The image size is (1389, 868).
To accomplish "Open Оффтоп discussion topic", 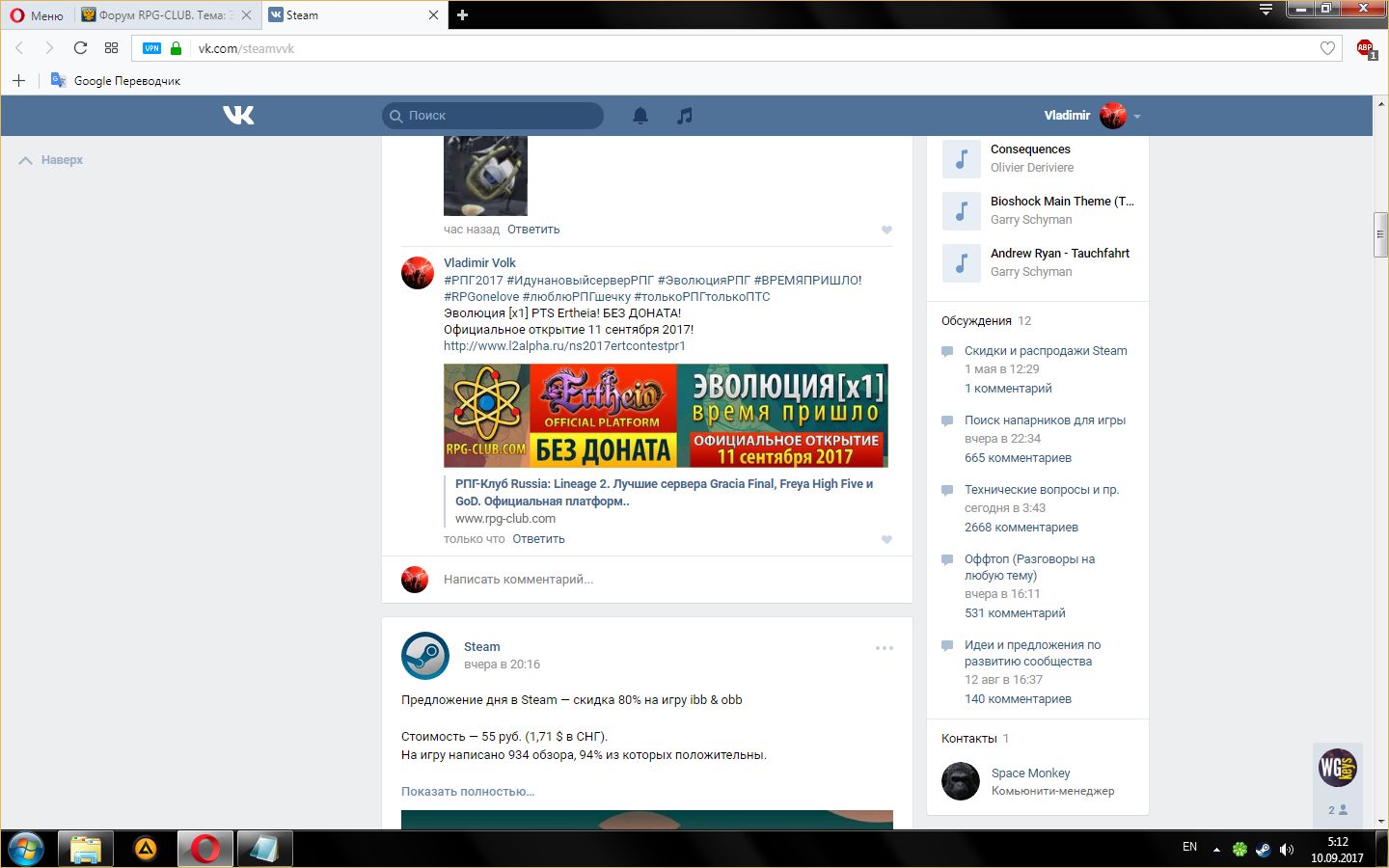I will (x=1029, y=567).
